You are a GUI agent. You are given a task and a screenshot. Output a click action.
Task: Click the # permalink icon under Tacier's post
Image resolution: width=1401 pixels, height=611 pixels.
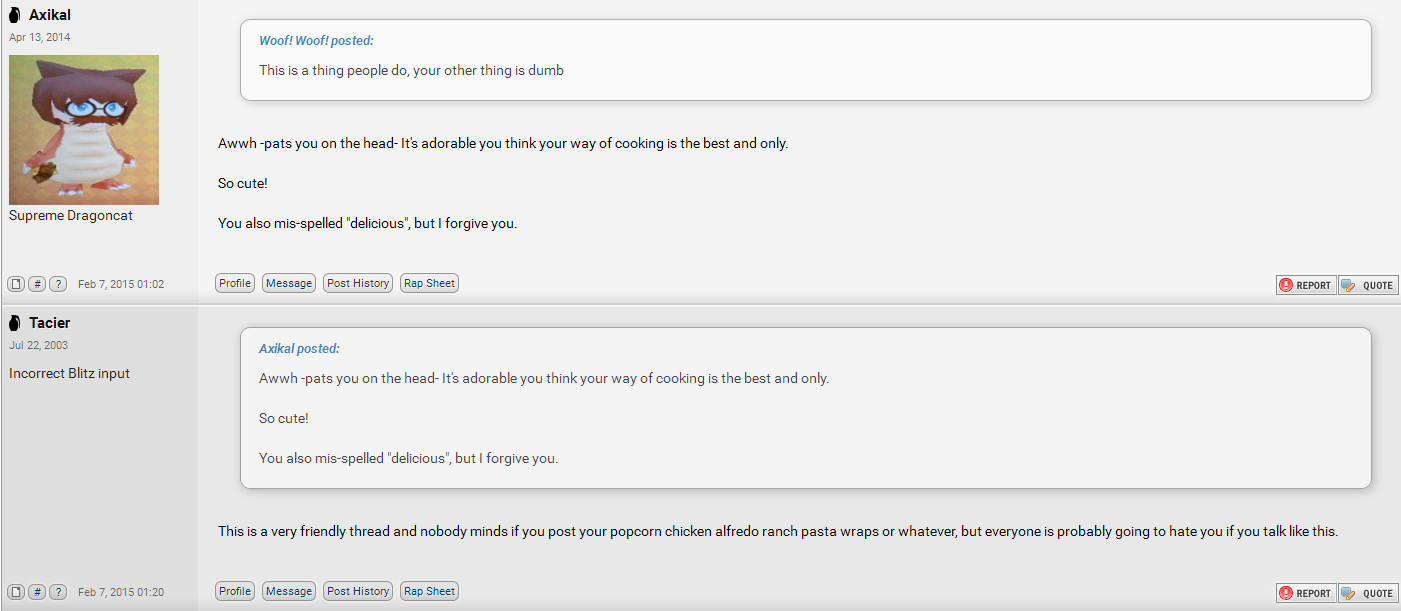37,592
